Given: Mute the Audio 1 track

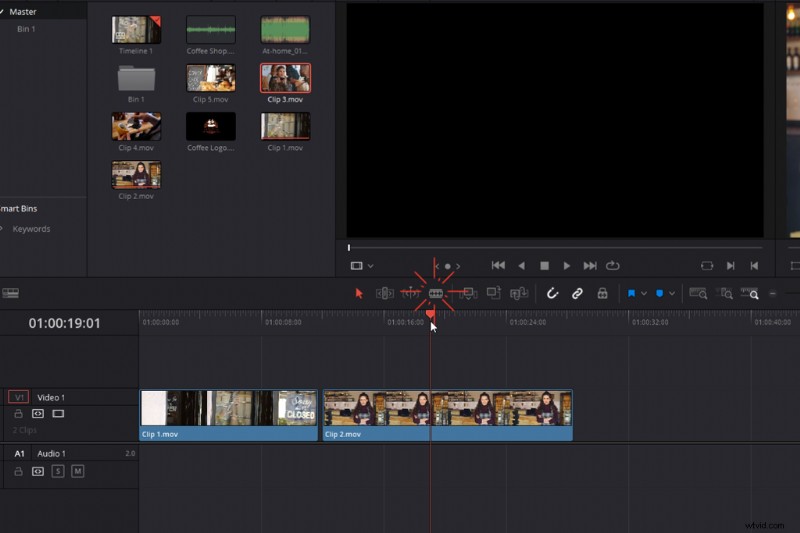Looking at the screenshot, I should [x=78, y=471].
